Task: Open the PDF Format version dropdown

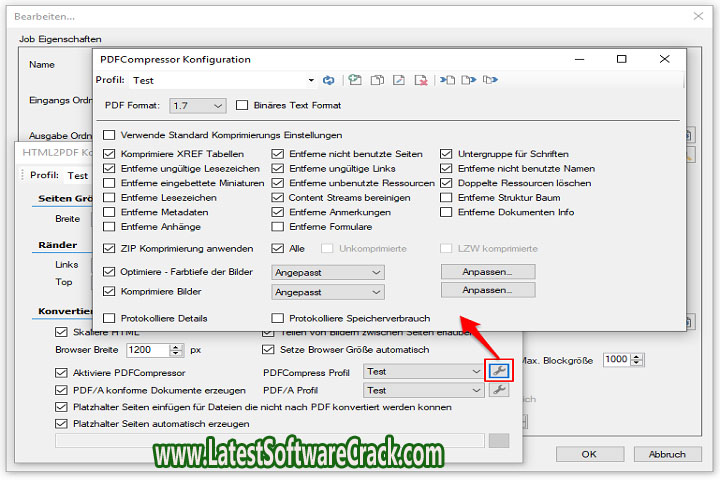Action: pos(198,105)
